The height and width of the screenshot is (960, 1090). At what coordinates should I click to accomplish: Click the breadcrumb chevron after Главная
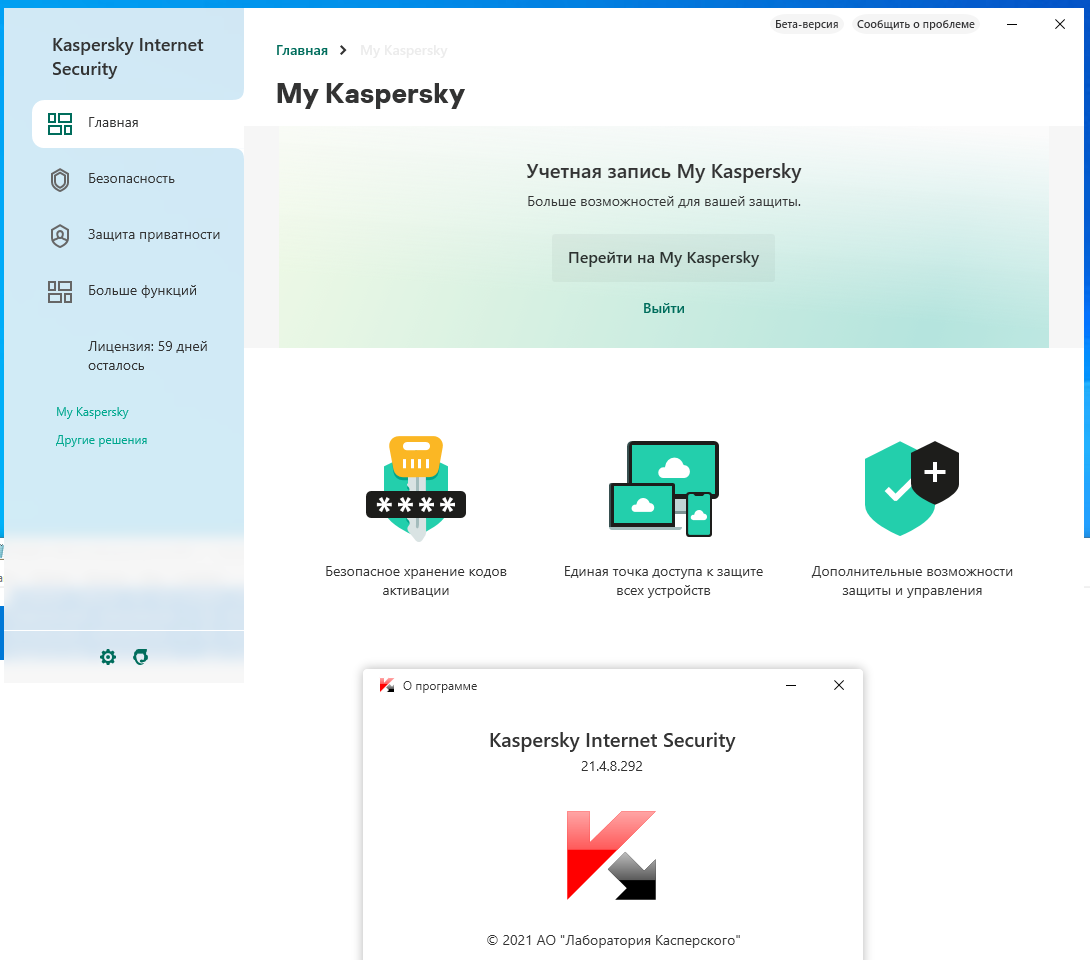[x=343, y=50]
